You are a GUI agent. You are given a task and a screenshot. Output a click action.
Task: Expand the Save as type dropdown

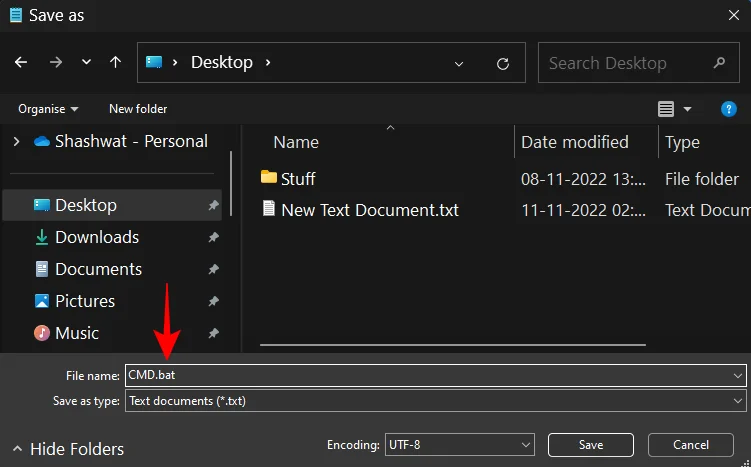(737, 401)
